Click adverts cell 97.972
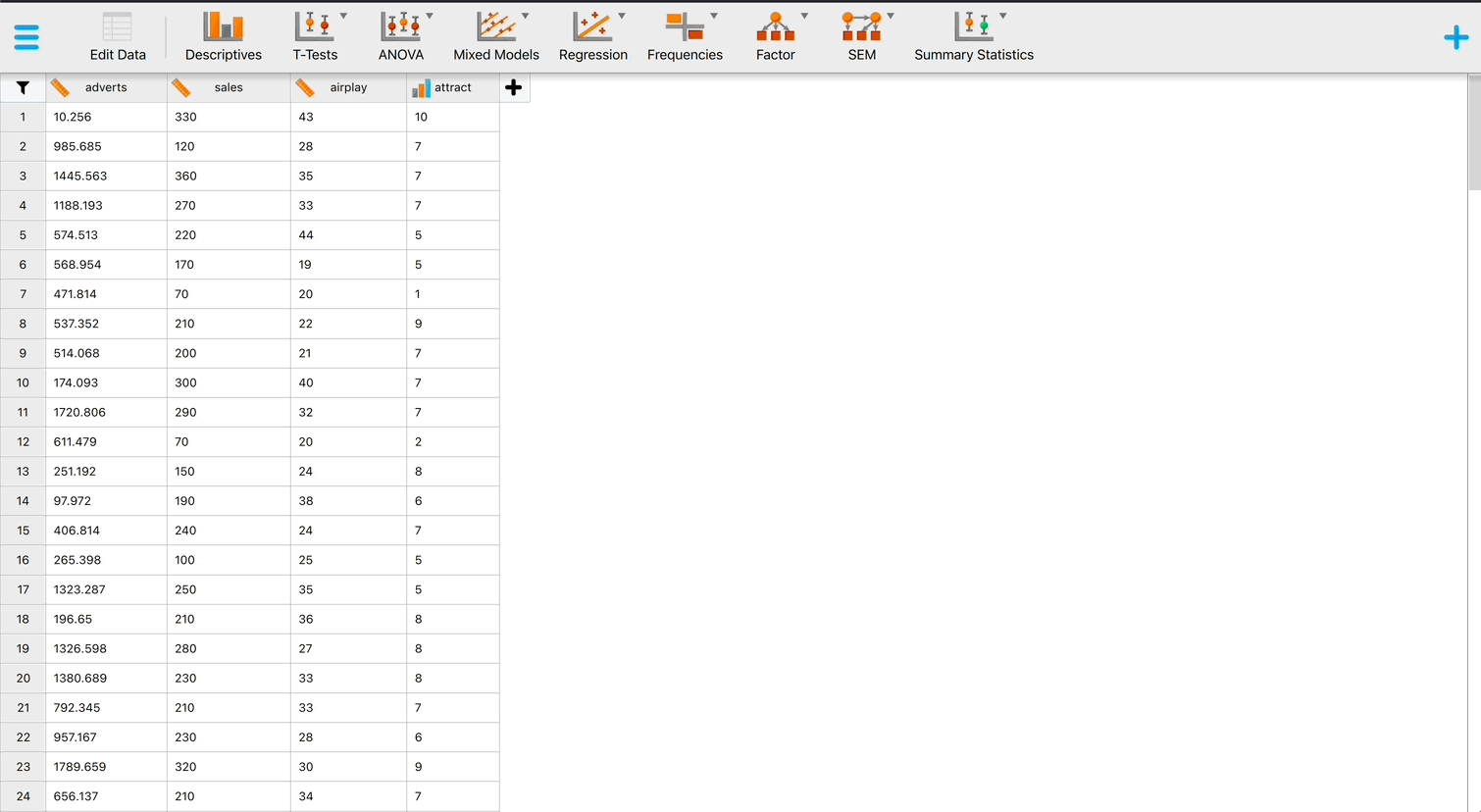The width and height of the screenshot is (1481, 812). point(106,501)
